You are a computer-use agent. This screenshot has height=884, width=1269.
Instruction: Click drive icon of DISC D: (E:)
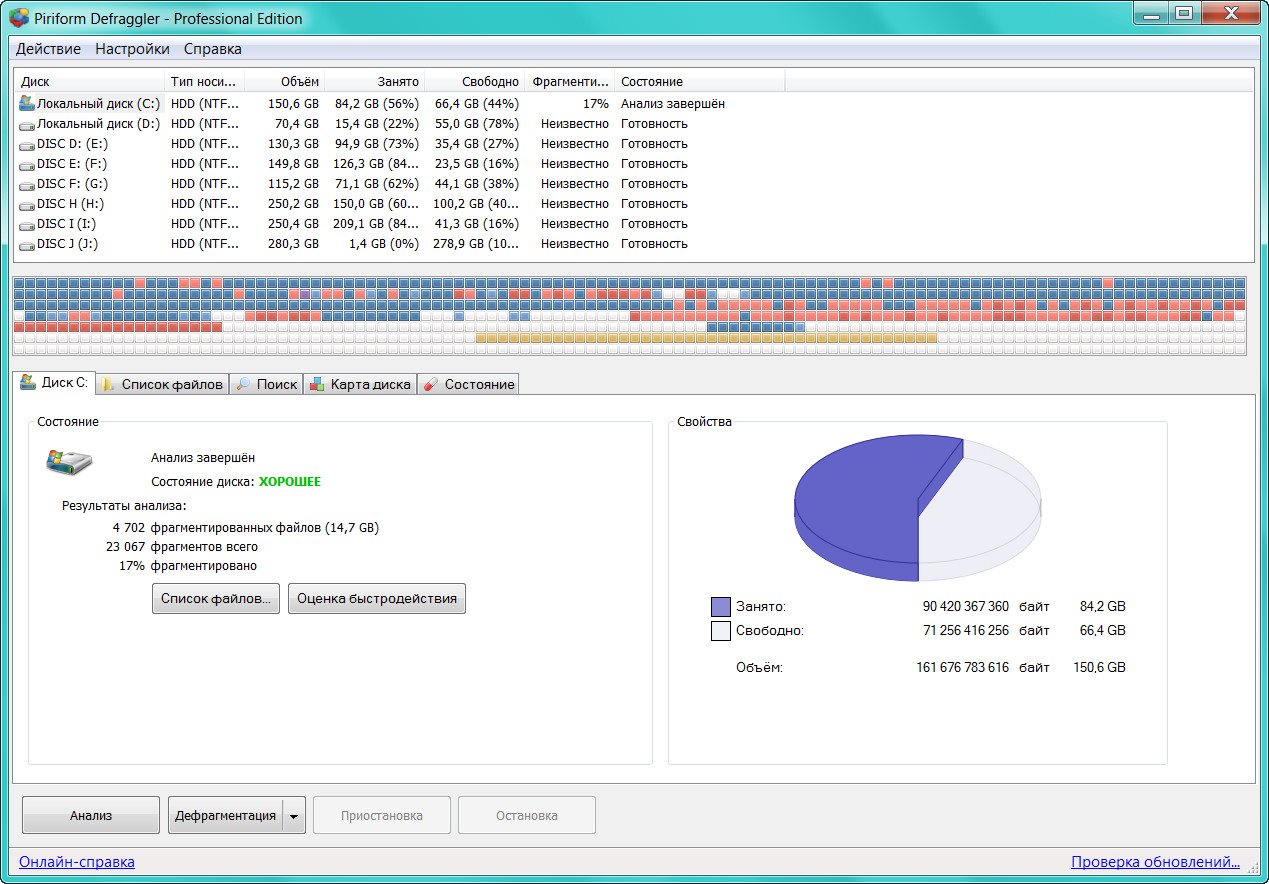point(27,144)
